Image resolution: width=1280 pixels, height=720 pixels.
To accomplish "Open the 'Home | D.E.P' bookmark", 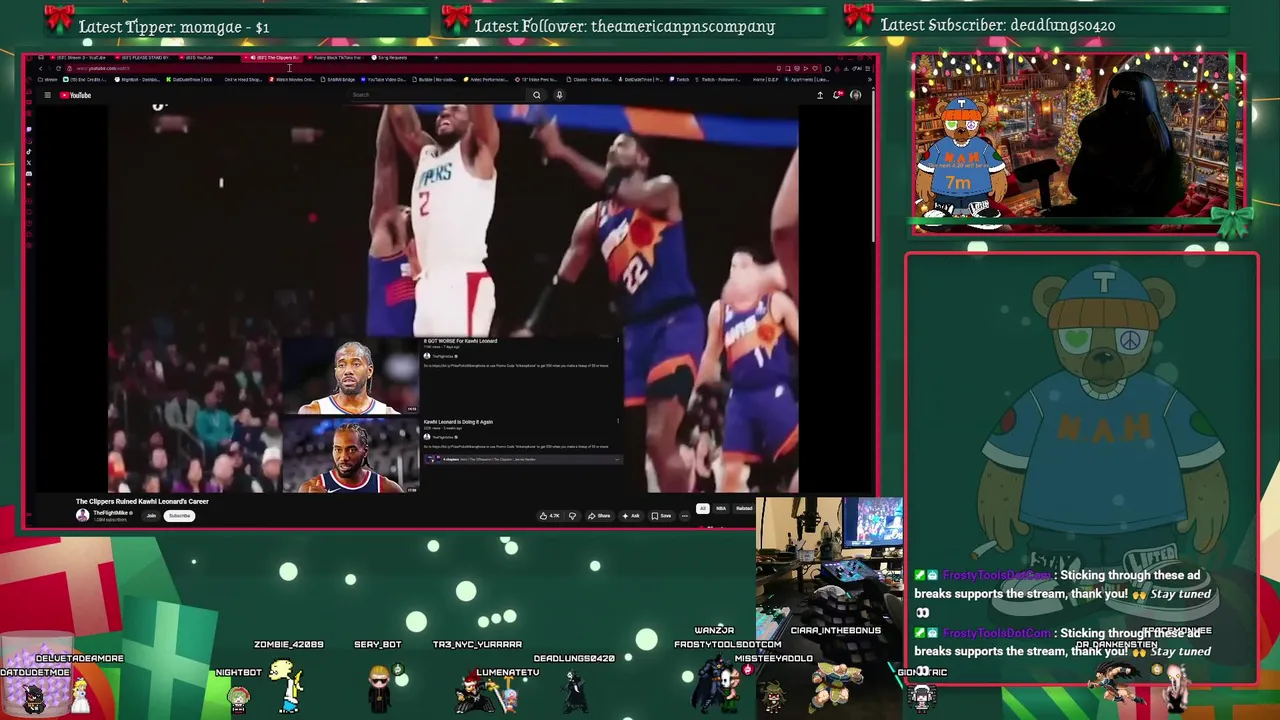I will (766, 80).
